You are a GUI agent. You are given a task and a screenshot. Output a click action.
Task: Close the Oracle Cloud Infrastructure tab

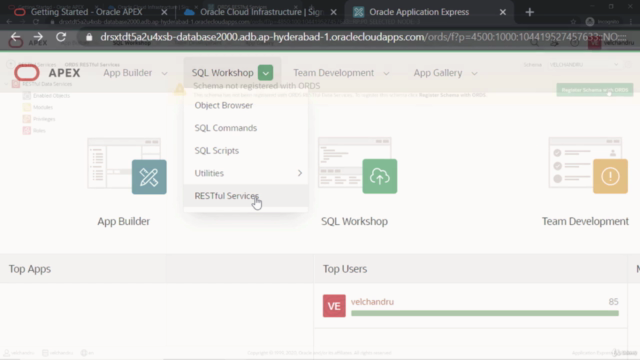333,12
